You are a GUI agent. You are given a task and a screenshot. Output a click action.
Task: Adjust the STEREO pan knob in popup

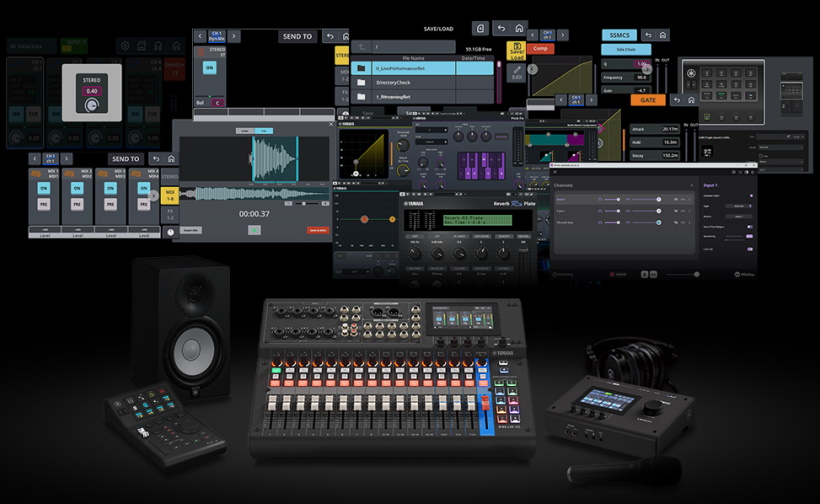92,106
